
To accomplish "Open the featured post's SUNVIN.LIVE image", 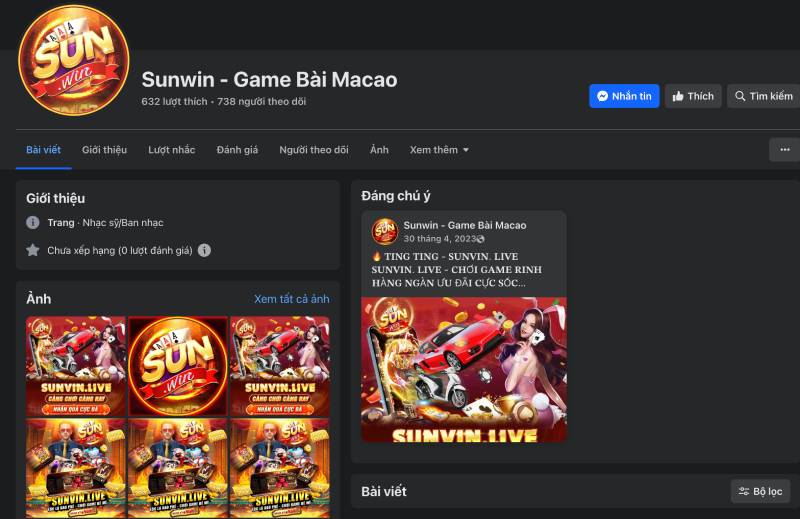I will [x=464, y=369].
